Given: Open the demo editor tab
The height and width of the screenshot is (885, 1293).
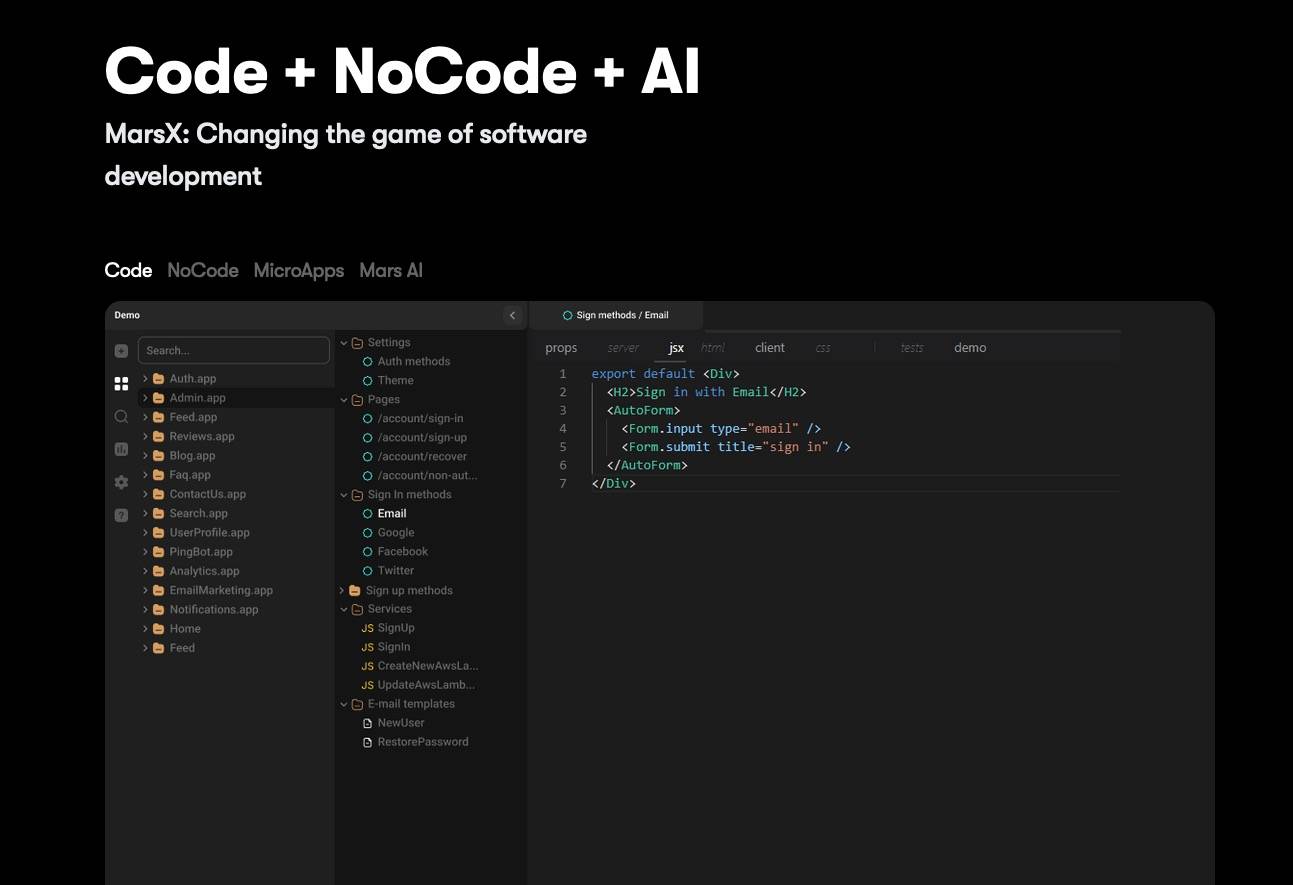Looking at the screenshot, I should 970,348.
